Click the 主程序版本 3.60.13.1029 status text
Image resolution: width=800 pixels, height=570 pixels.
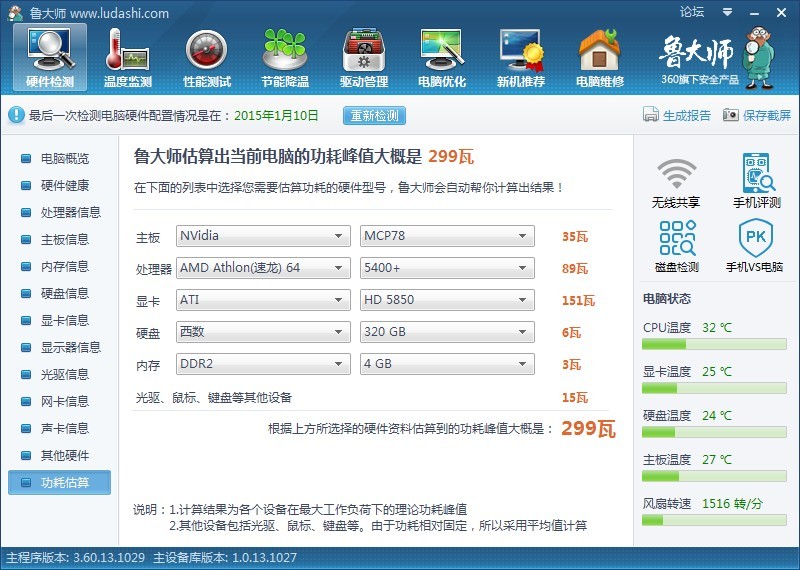point(76,558)
